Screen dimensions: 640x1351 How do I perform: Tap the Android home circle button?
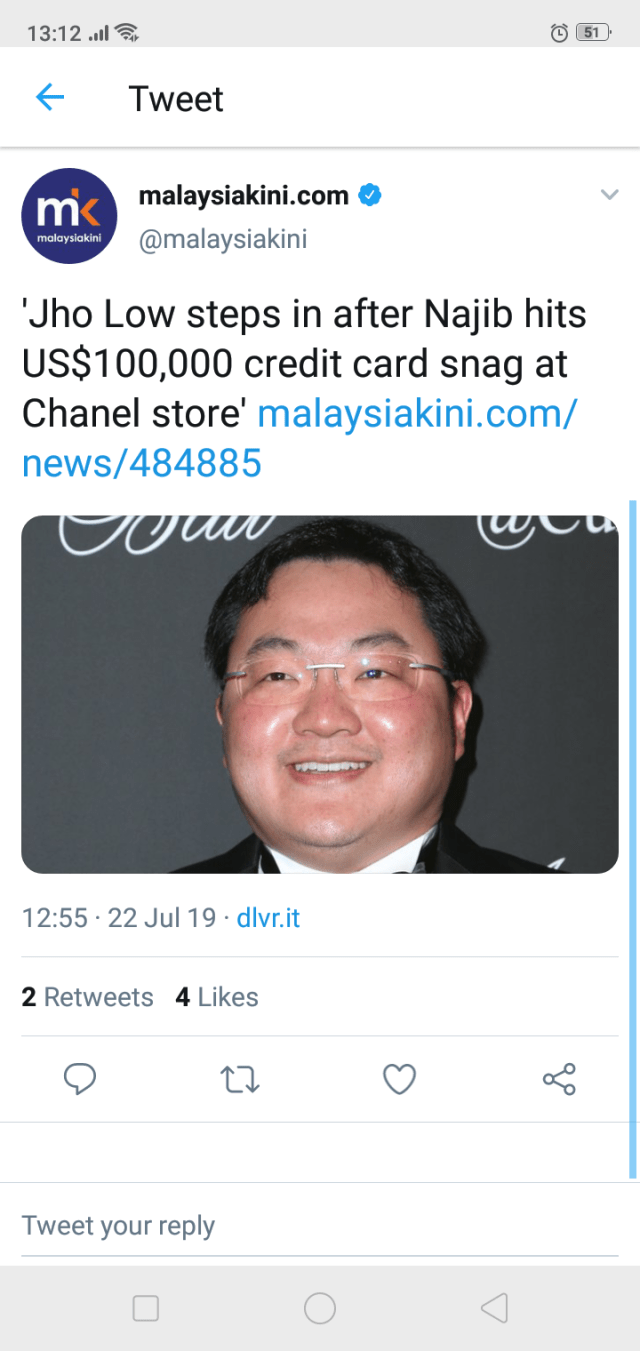click(x=320, y=1308)
